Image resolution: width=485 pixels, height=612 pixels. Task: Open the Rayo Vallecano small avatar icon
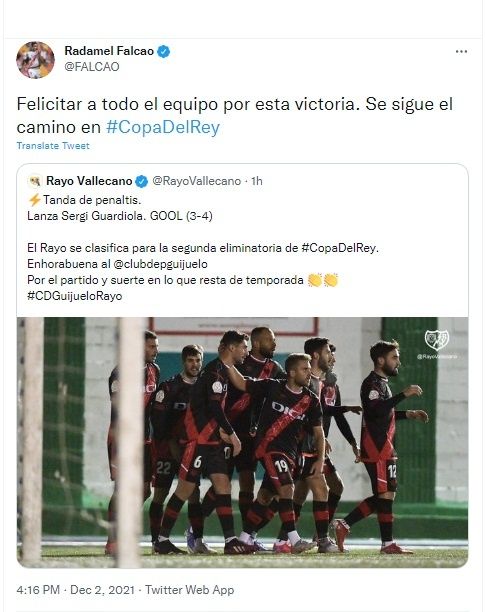pyautogui.click(x=35, y=181)
